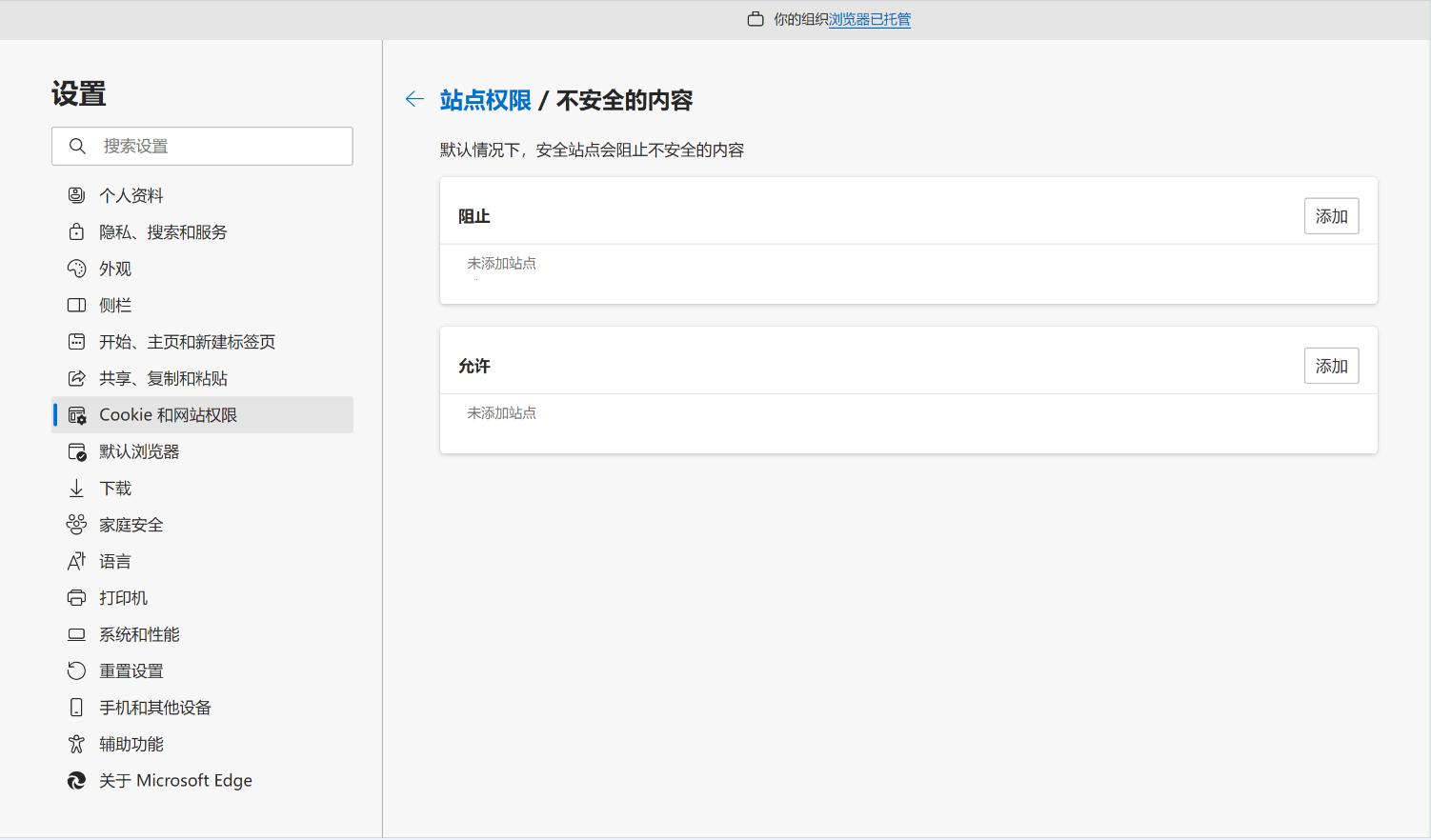The height and width of the screenshot is (840, 1431).
Task: Go to 系统和性能 settings
Action: [202, 634]
